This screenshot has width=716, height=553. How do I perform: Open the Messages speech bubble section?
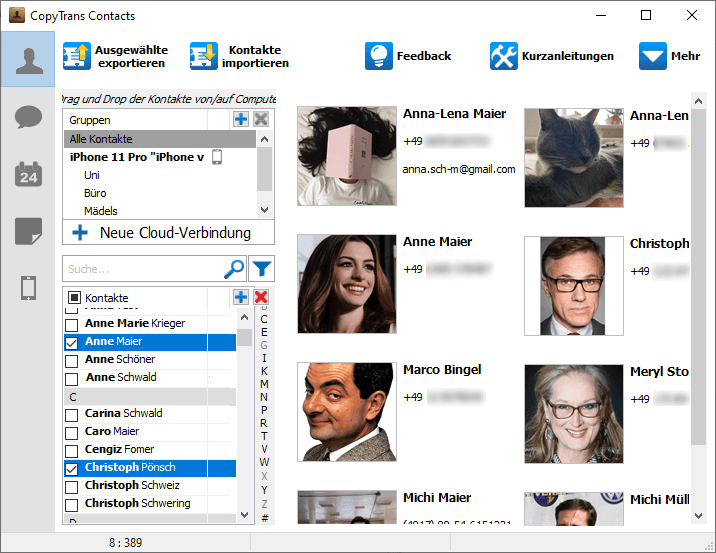(28, 117)
